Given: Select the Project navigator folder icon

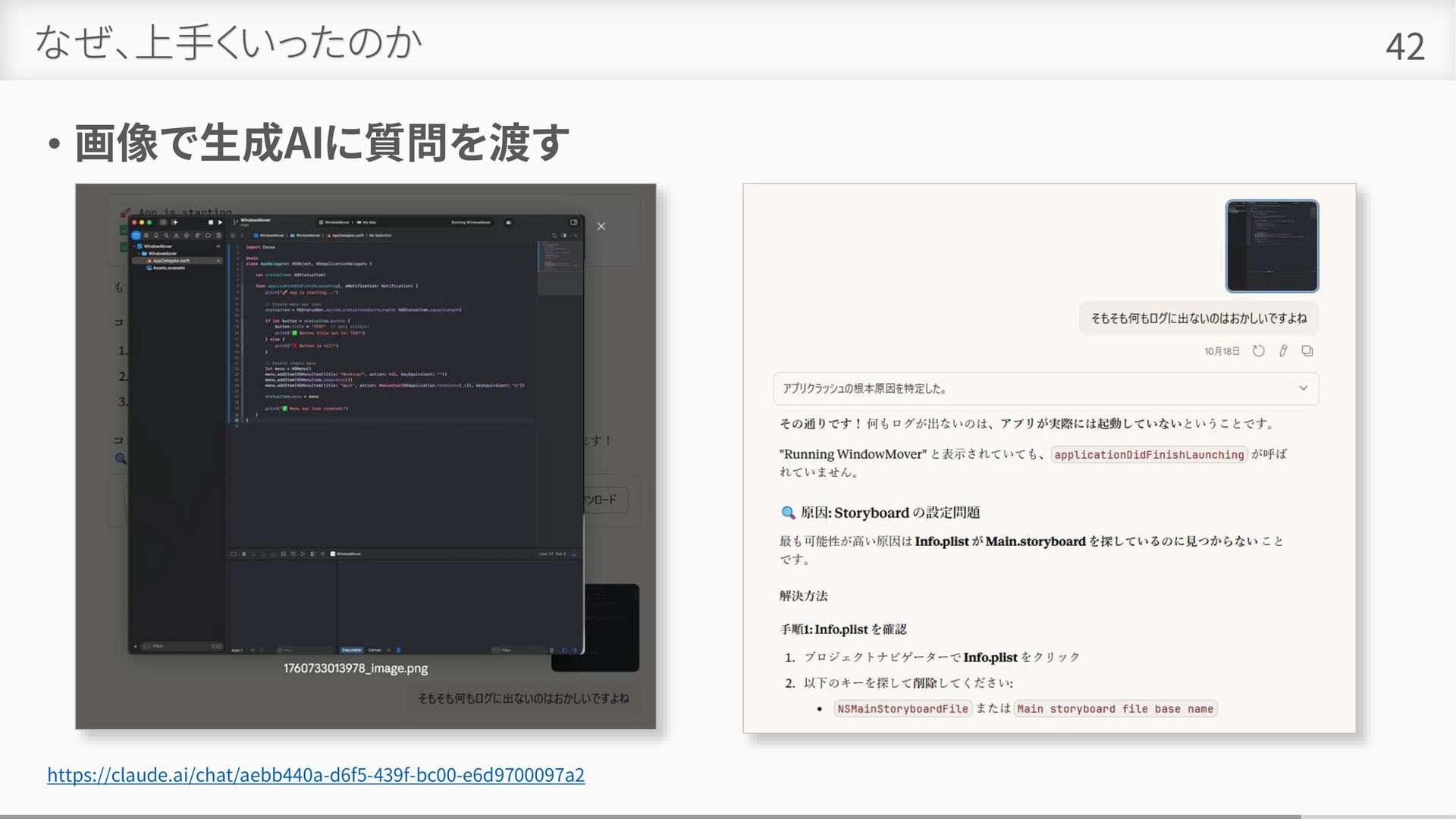Looking at the screenshot, I should (x=136, y=236).
